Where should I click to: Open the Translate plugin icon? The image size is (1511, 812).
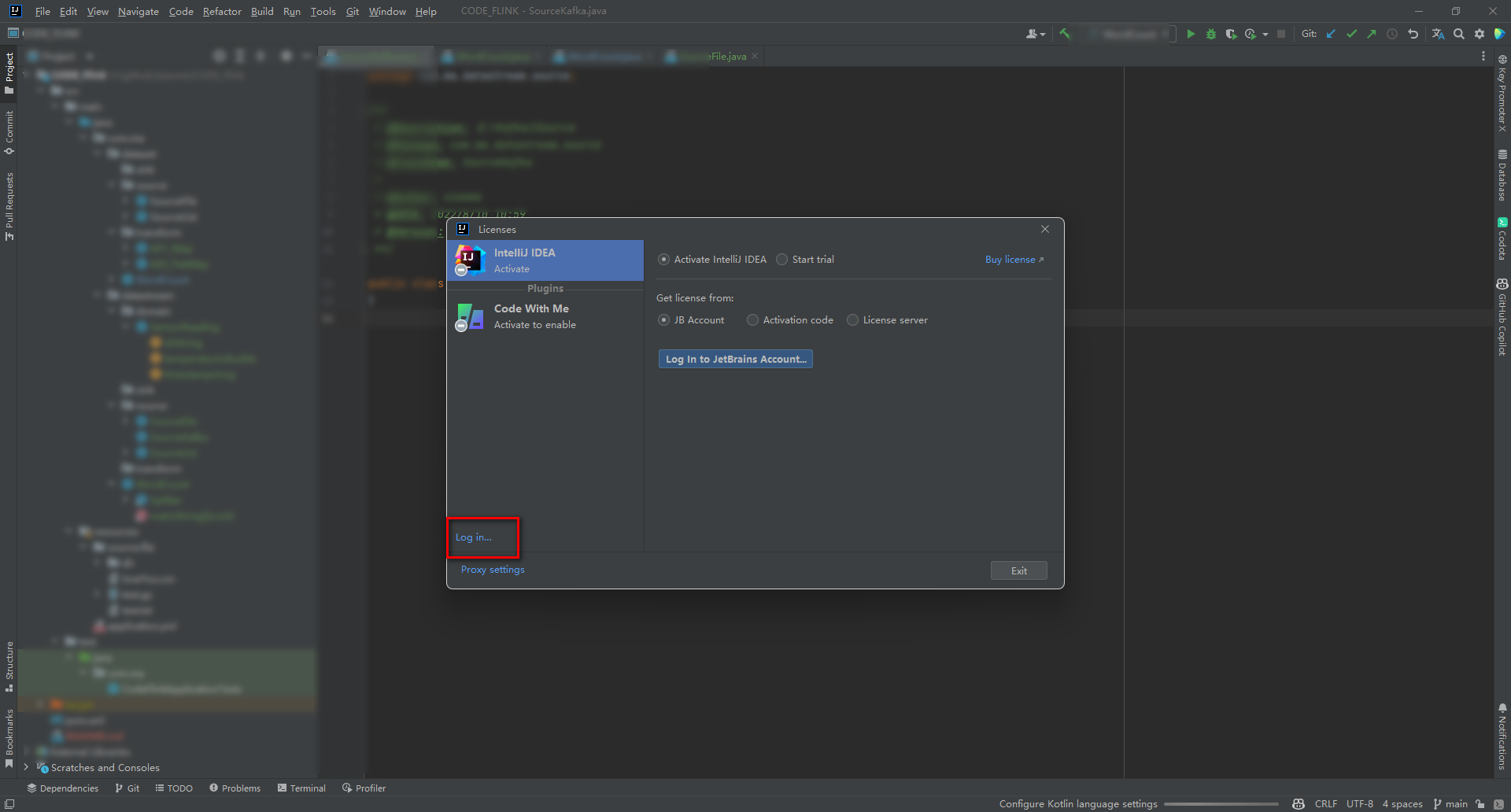coord(1438,34)
